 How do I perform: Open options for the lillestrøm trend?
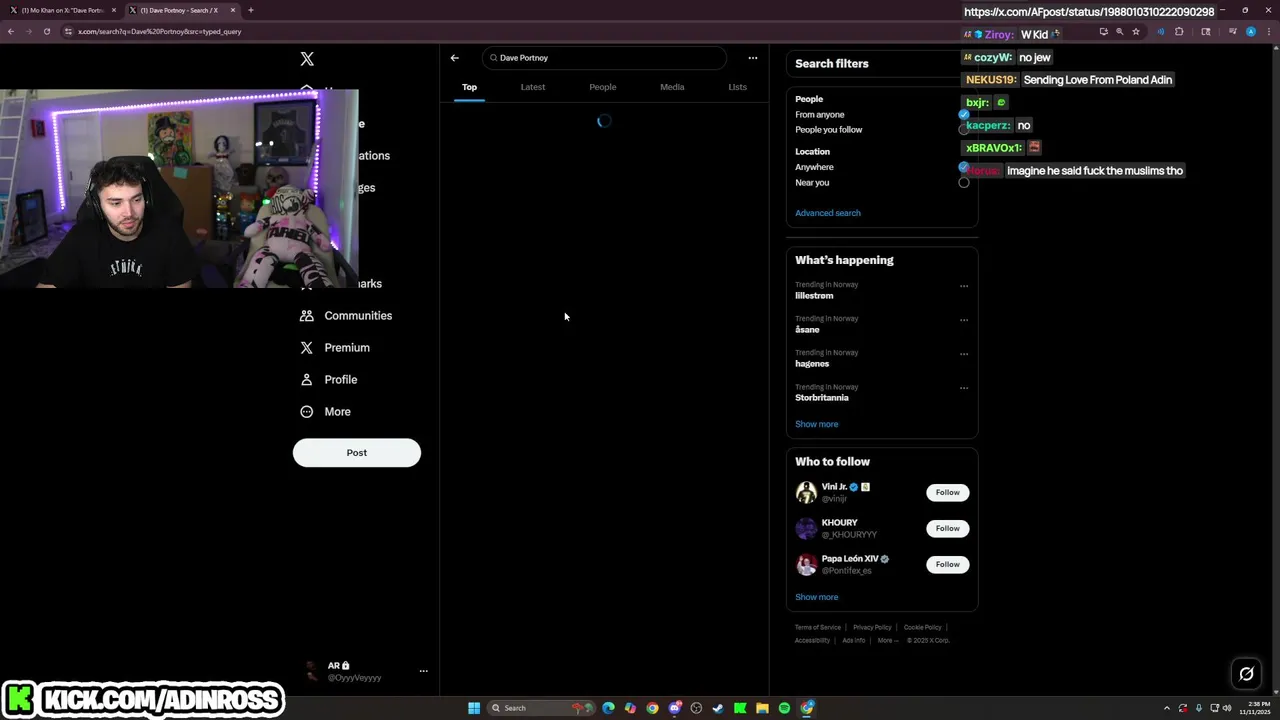(x=964, y=286)
